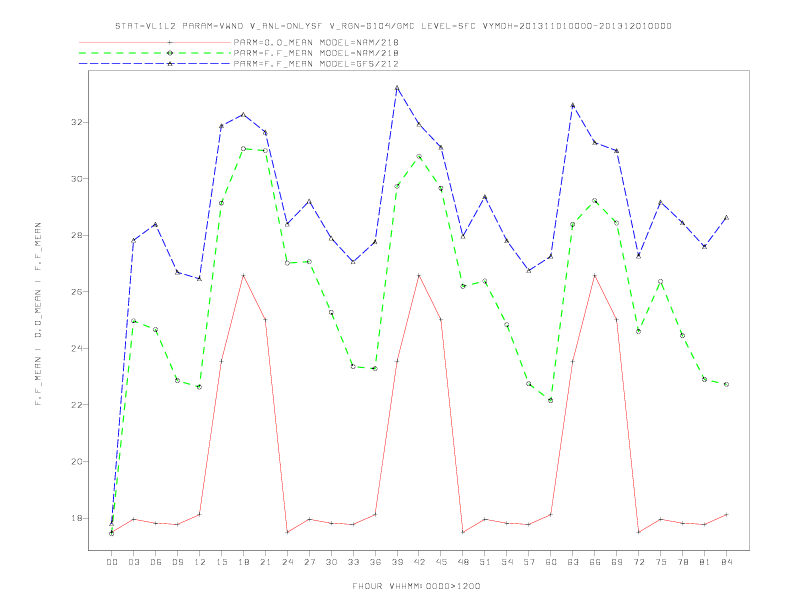Click x-axis tick label 15
Screen dimensions: 792x612
coord(221,562)
